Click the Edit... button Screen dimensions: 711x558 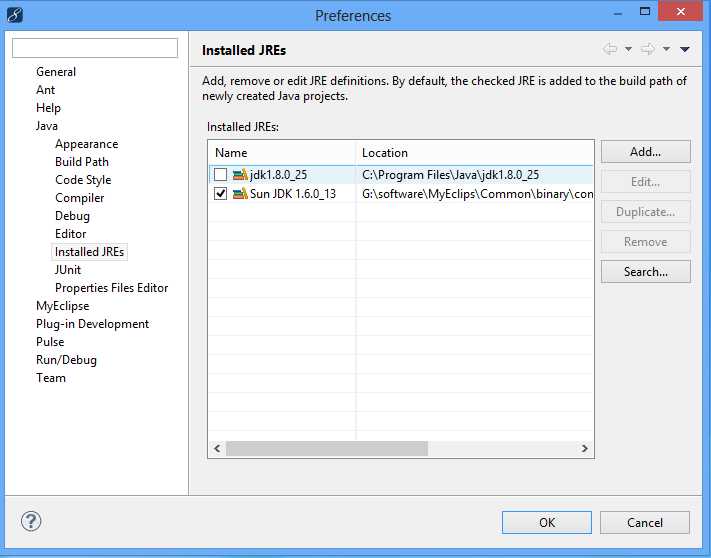[x=646, y=182]
